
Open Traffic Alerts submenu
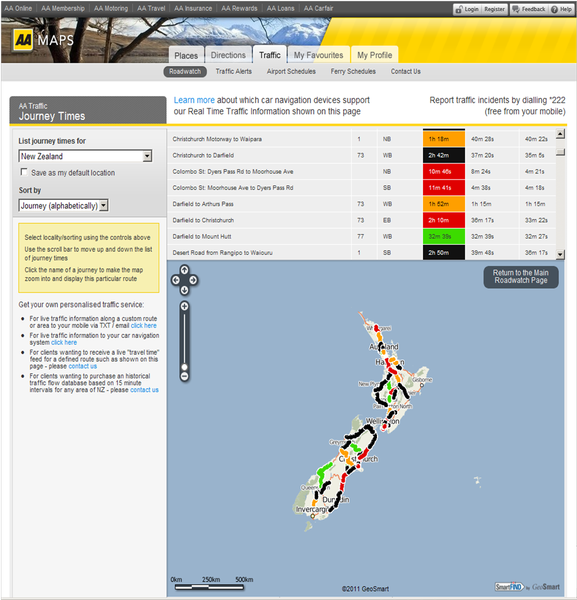pyautogui.click(x=233, y=72)
